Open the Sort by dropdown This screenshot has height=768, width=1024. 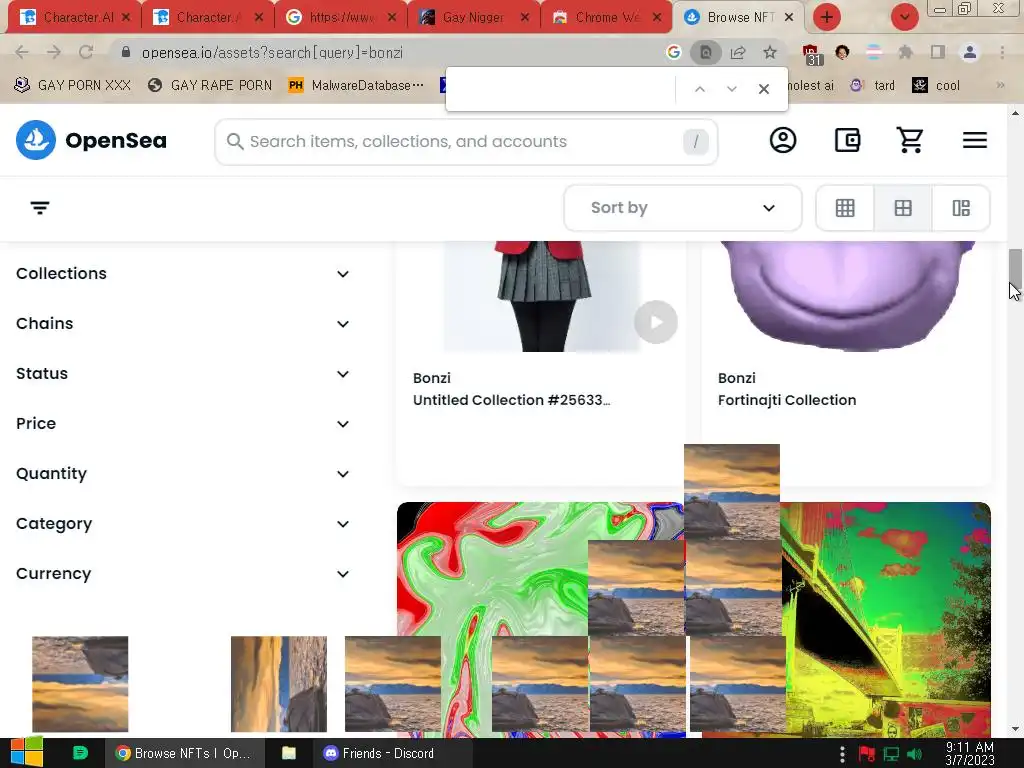coord(682,208)
